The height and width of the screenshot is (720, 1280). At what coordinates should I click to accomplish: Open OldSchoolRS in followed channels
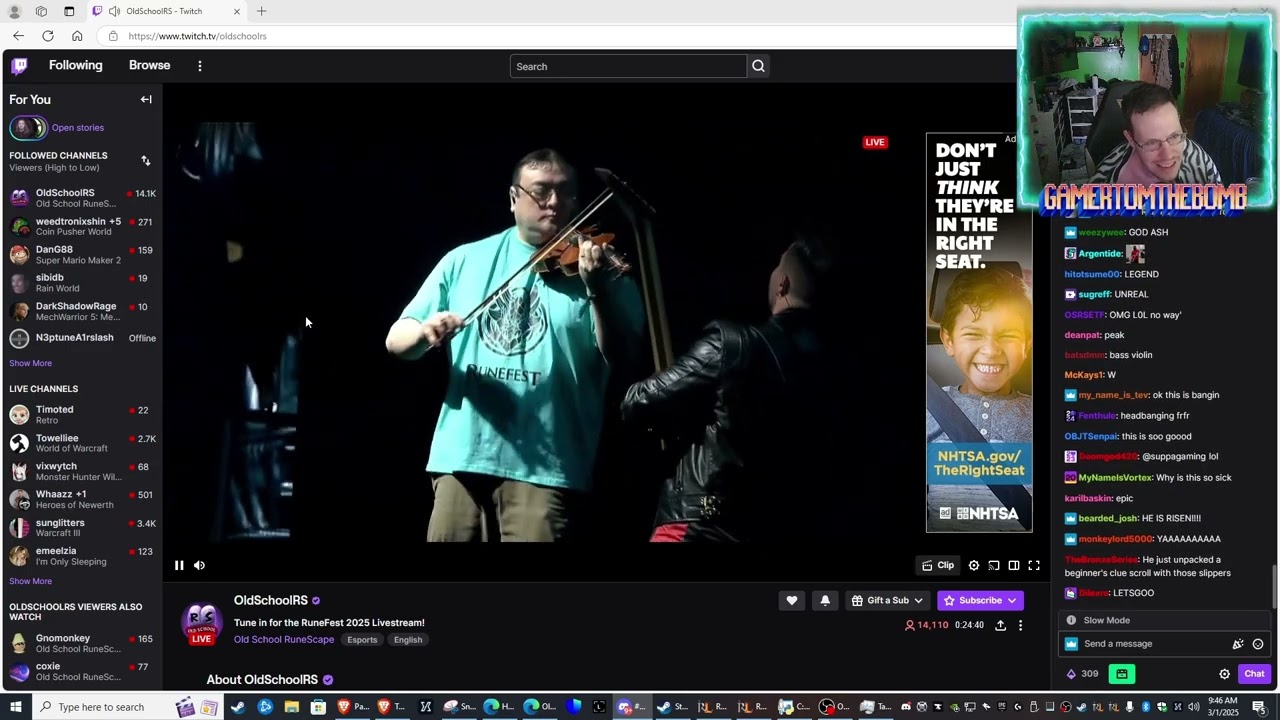point(81,198)
